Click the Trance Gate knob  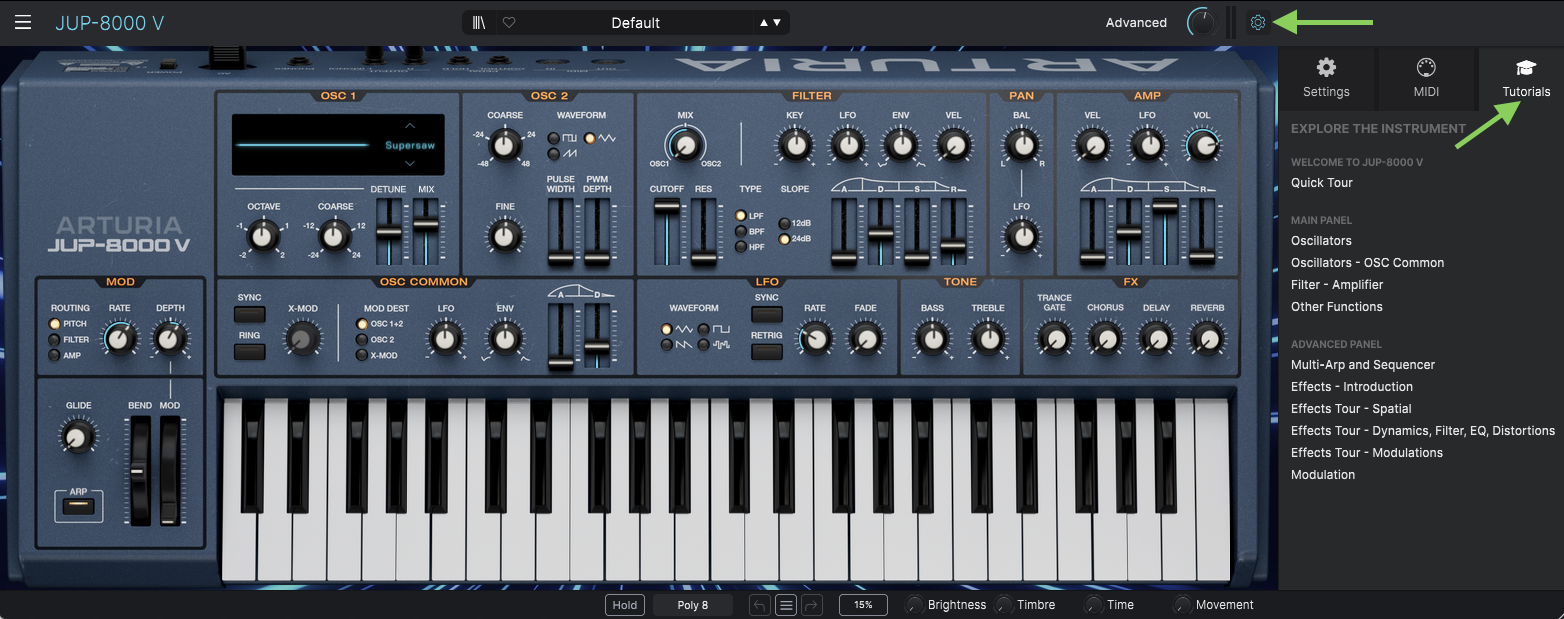(x=1054, y=340)
